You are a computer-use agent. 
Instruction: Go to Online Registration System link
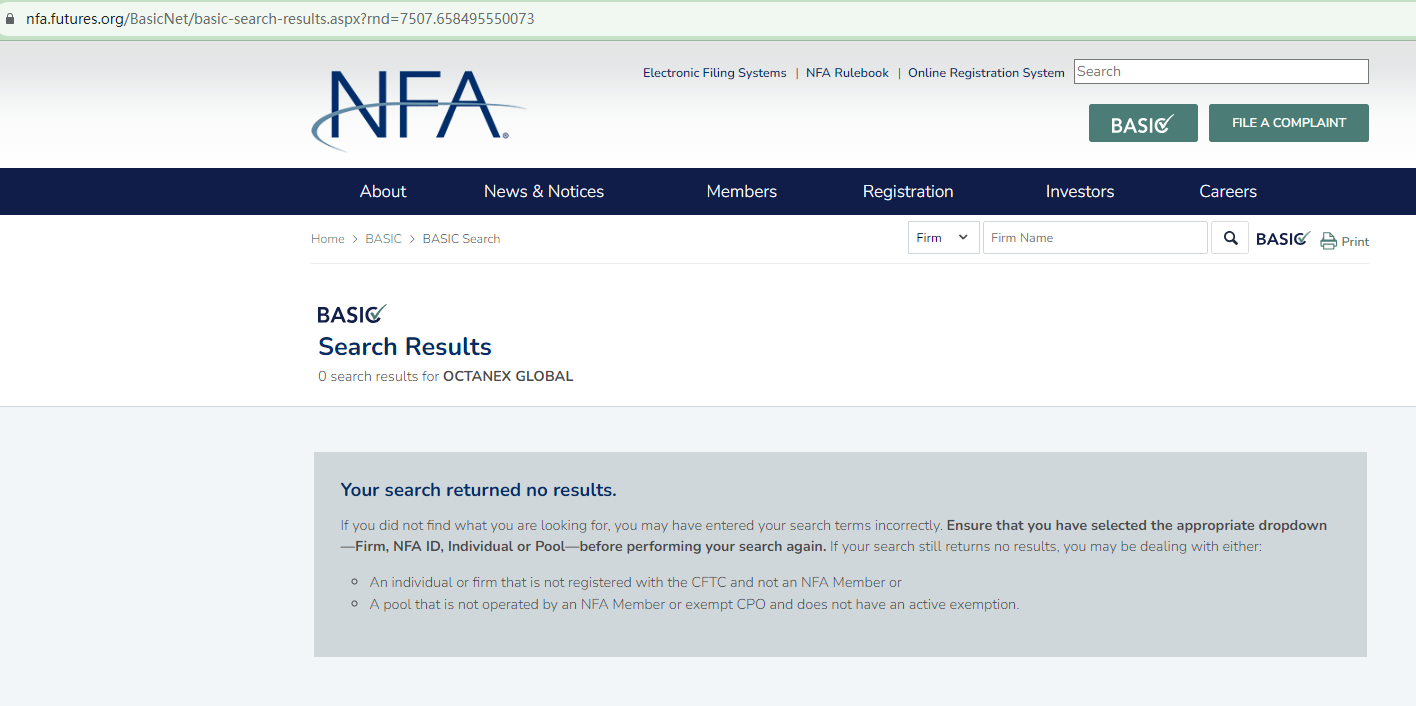pyautogui.click(x=986, y=73)
